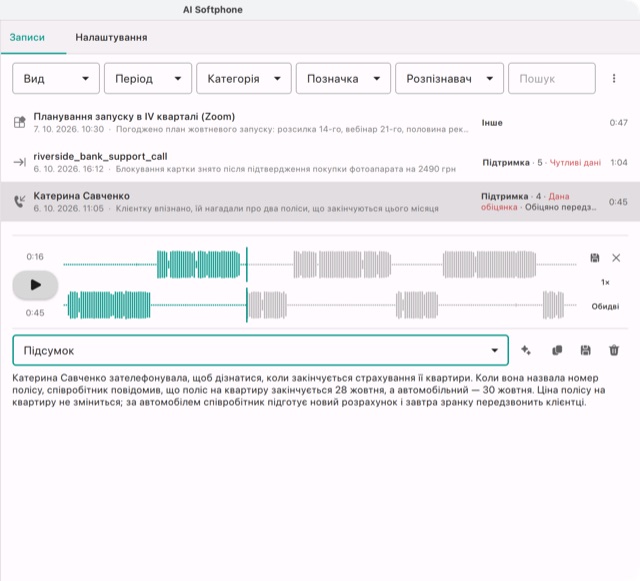The image size is (640, 581).
Task: Expand the Позначка filter dropdown
Action: (343, 78)
